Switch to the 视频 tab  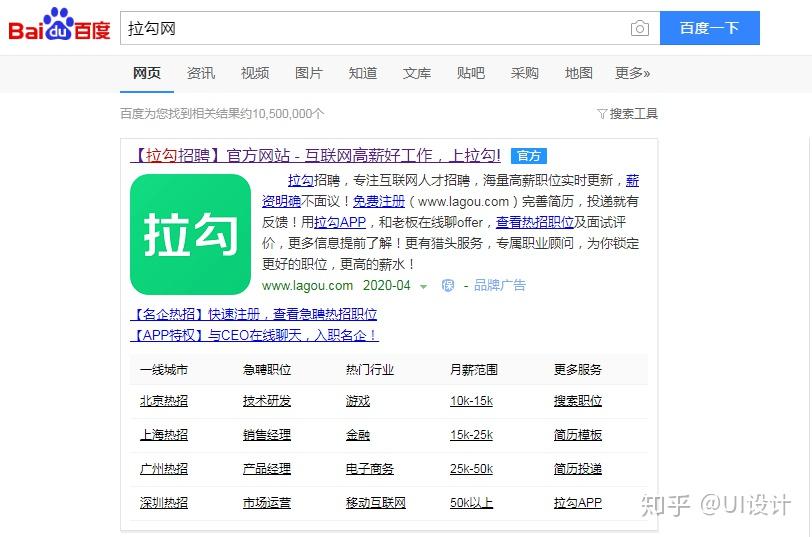point(255,73)
